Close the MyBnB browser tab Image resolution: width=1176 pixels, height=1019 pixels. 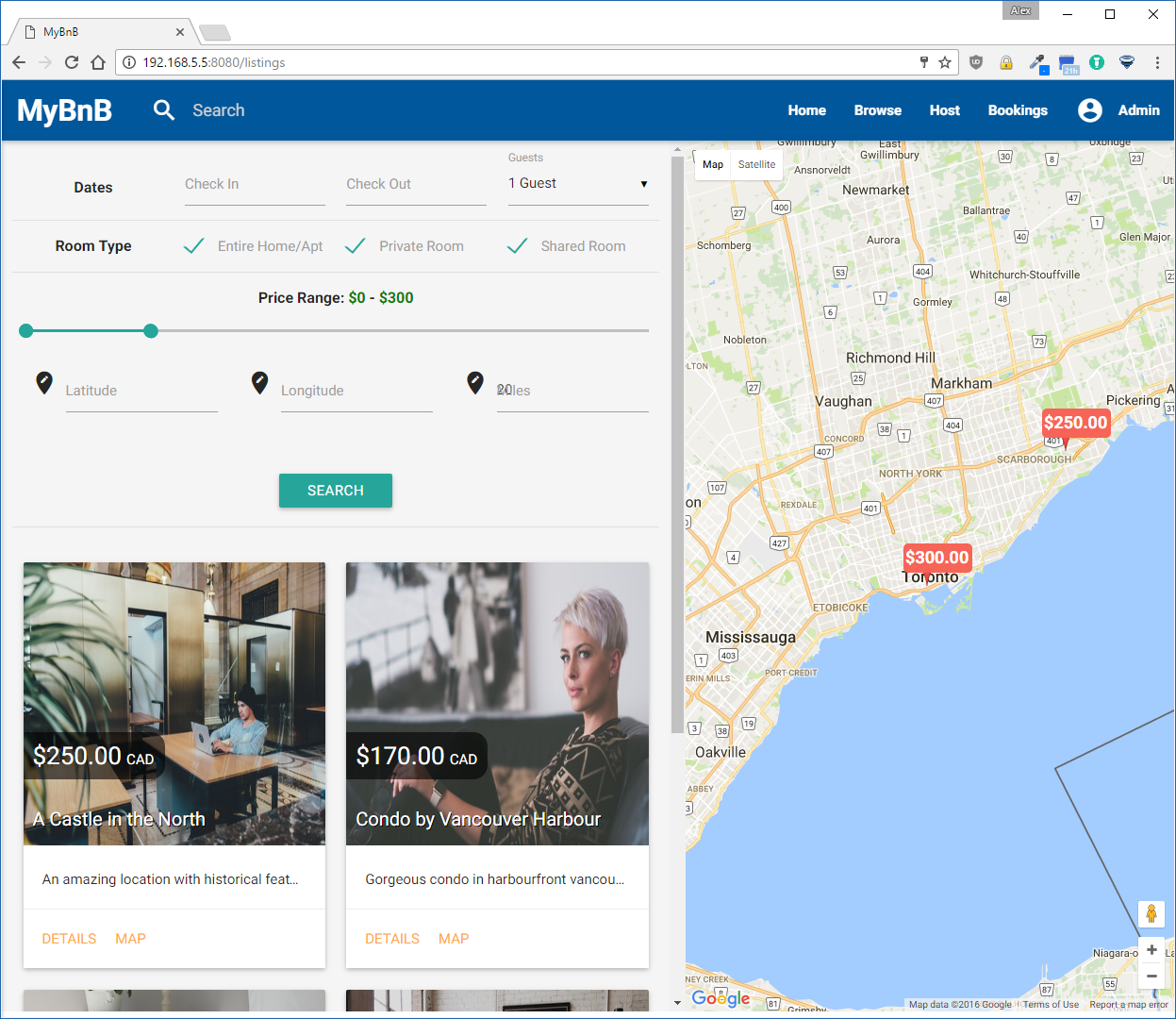pos(180,32)
